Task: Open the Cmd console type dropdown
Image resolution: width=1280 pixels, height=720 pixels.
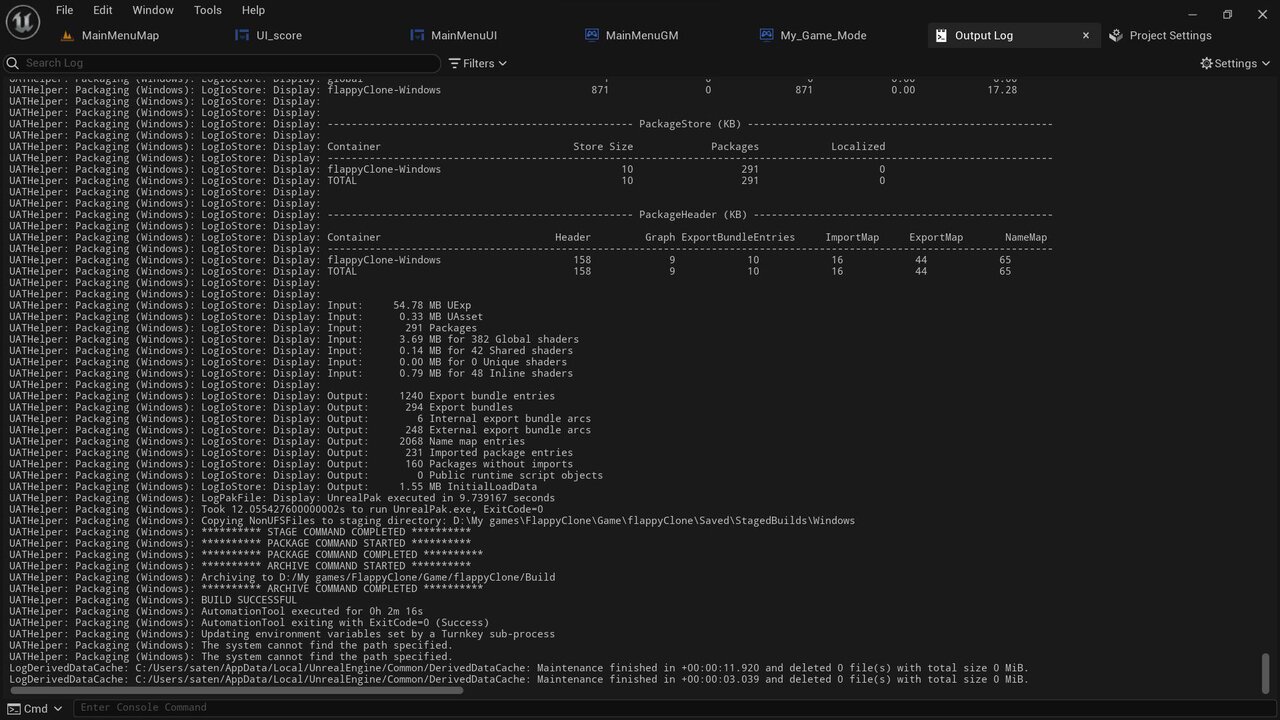Action: click(x=35, y=708)
